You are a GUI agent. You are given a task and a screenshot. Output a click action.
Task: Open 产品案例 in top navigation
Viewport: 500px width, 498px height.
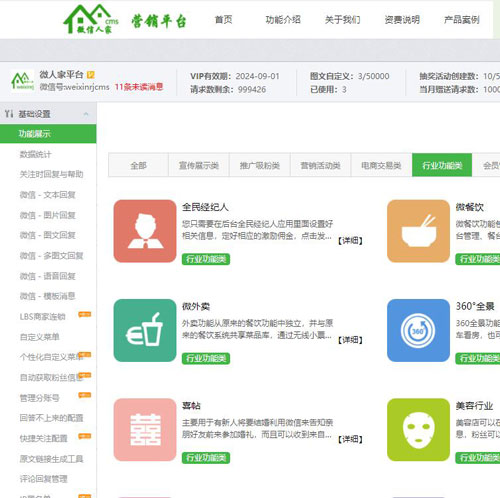462,20
